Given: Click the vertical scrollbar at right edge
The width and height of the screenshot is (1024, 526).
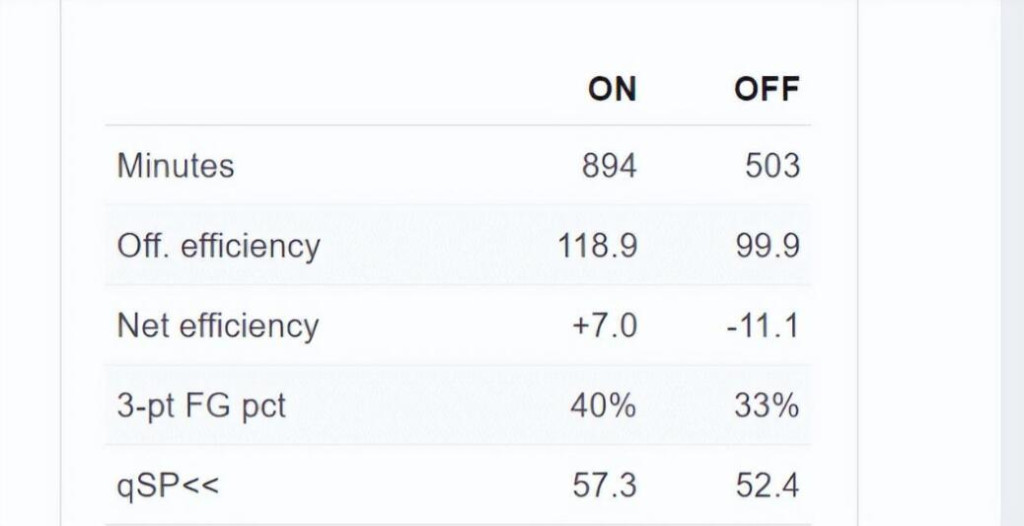Looking at the screenshot, I should [x=1012, y=263].
